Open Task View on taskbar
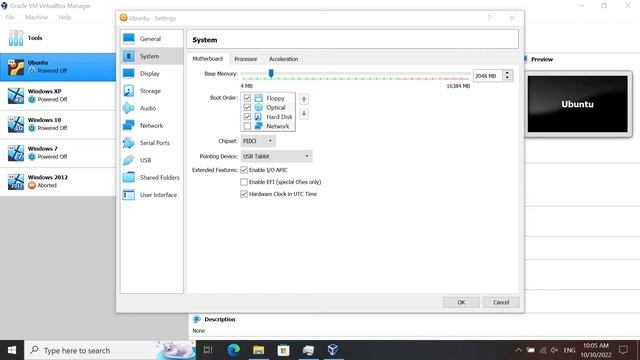Image resolution: width=640 pixels, height=360 pixels. [208, 350]
